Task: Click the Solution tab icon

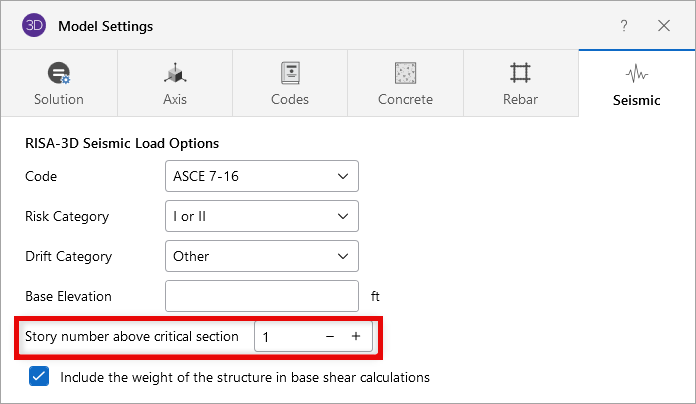Action: tap(59, 73)
